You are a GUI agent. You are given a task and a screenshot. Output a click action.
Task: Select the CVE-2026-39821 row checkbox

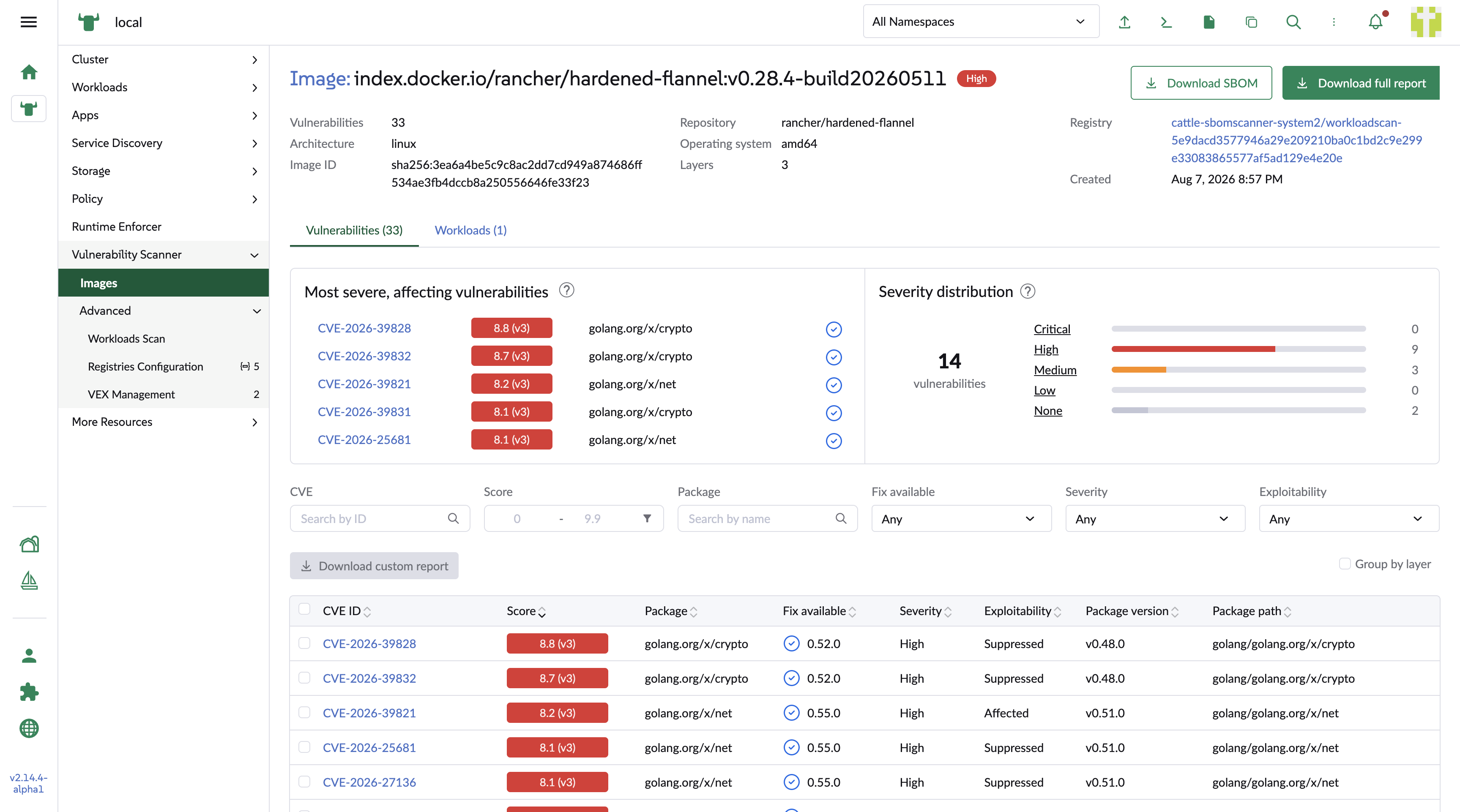(x=304, y=712)
